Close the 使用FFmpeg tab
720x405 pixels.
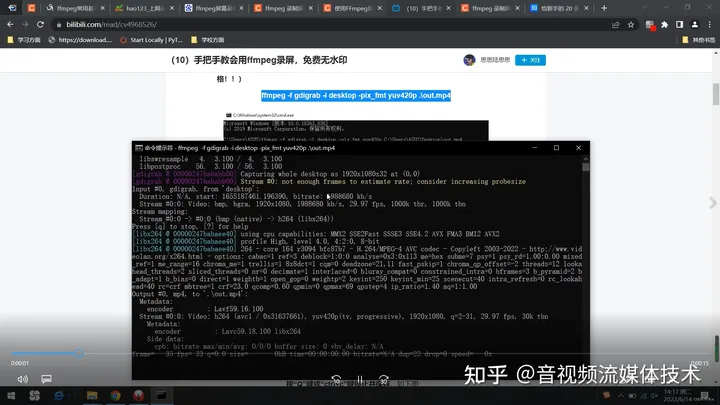pyautogui.click(x=379, y=8)
